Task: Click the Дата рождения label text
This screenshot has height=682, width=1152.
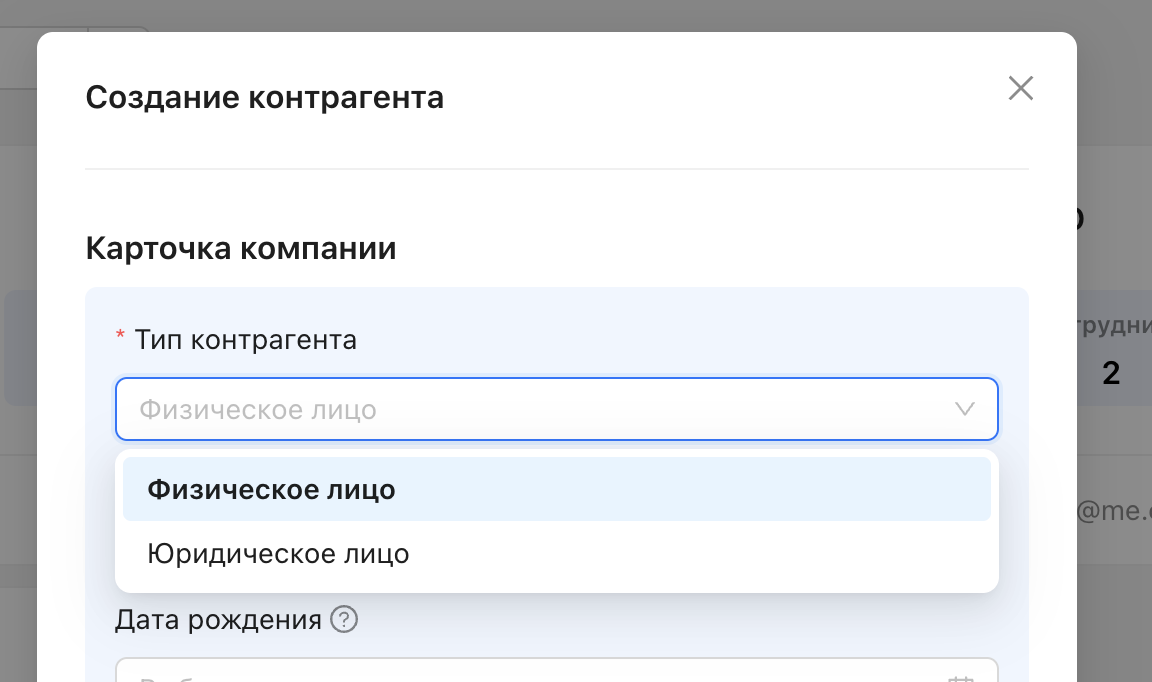Action: 218,620
